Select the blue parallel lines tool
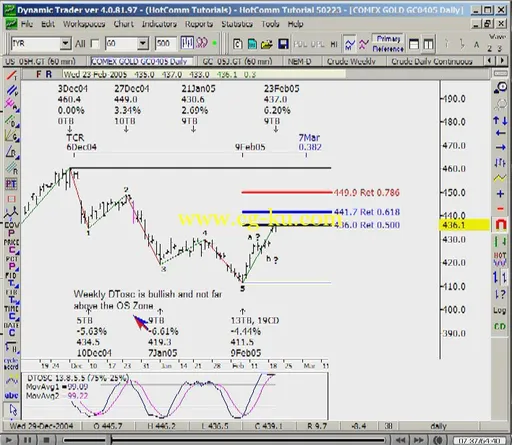The width and height of the screenshot is (512, 445). click(x=11, y=90)
